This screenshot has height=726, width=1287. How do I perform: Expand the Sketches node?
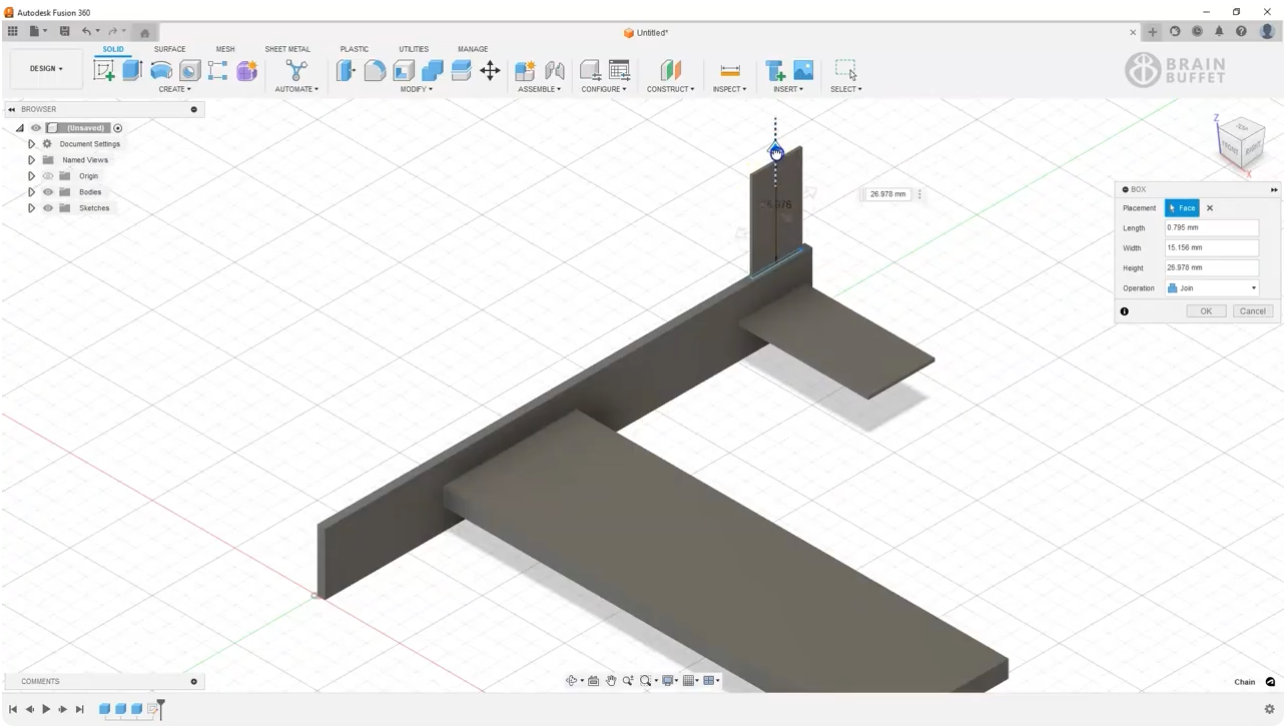click(x=31, y=208)
